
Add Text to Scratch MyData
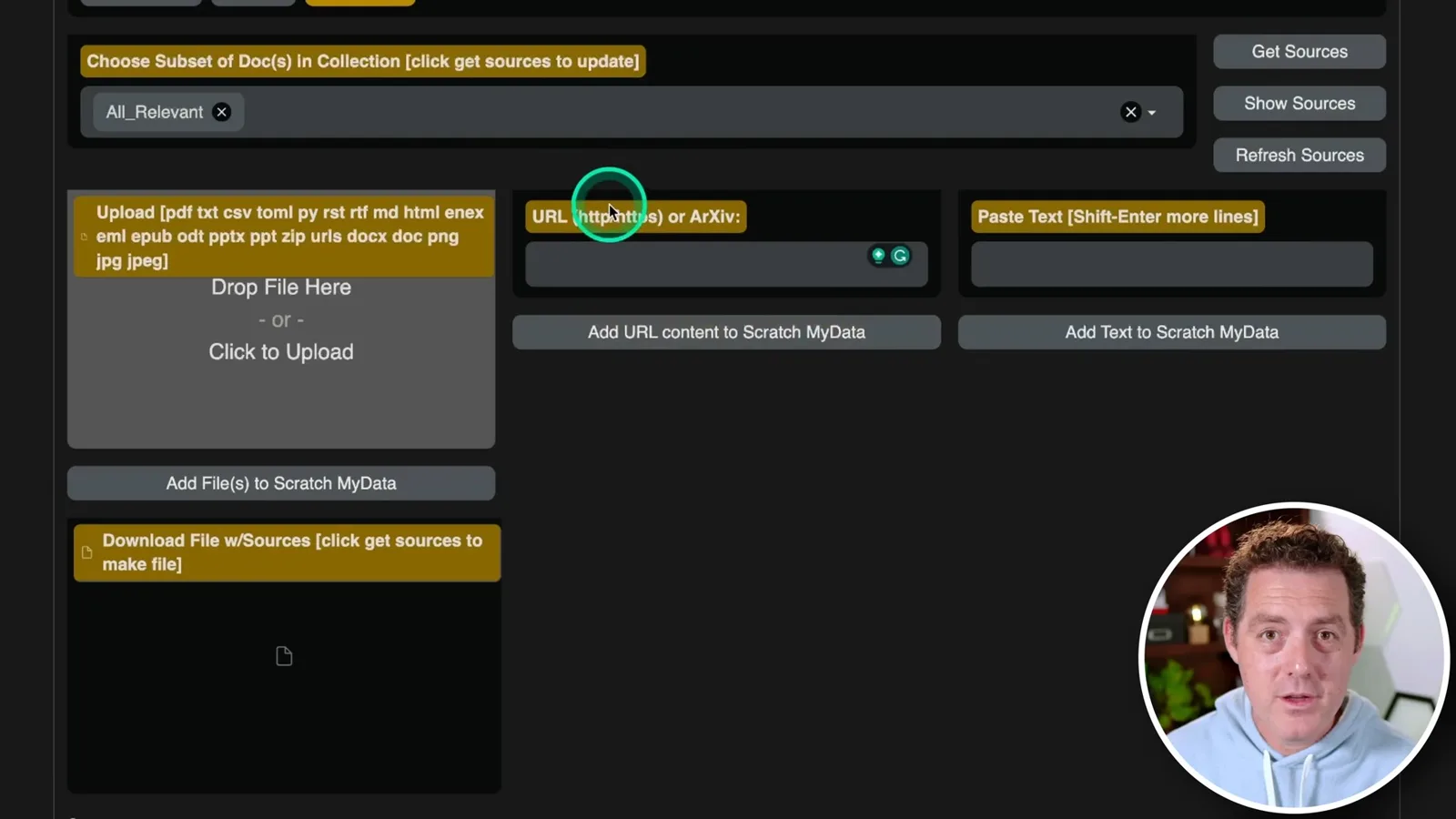[x=1172, y=332]
